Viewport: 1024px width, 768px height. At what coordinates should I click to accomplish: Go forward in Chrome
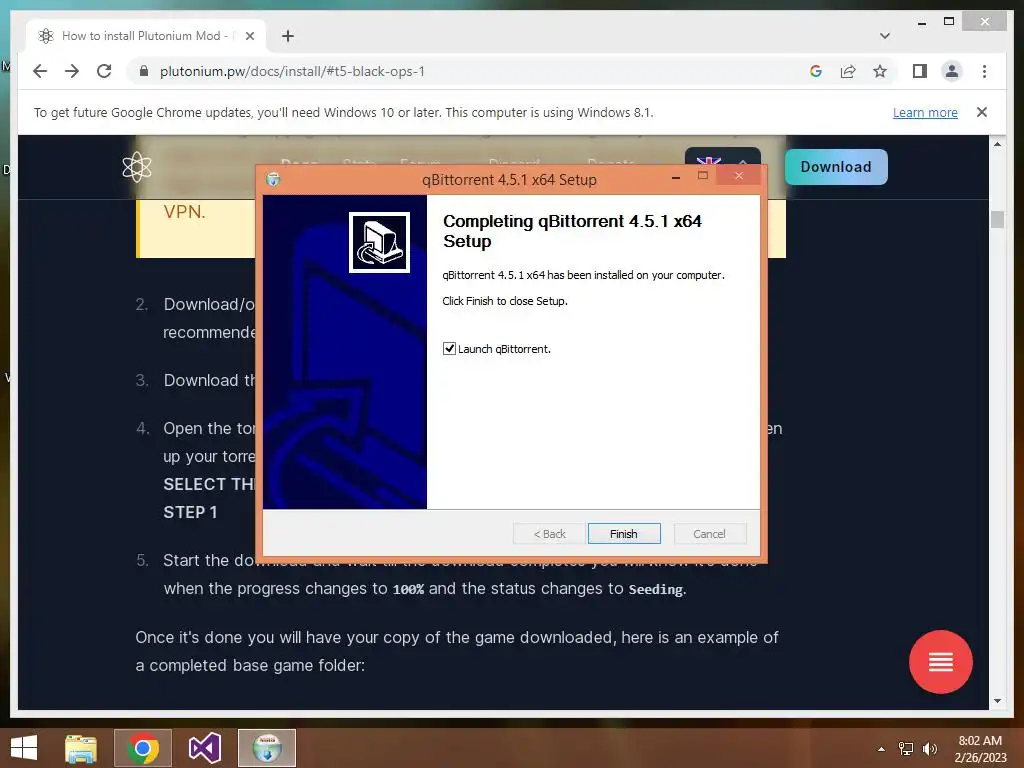click(x=72, y=71)
